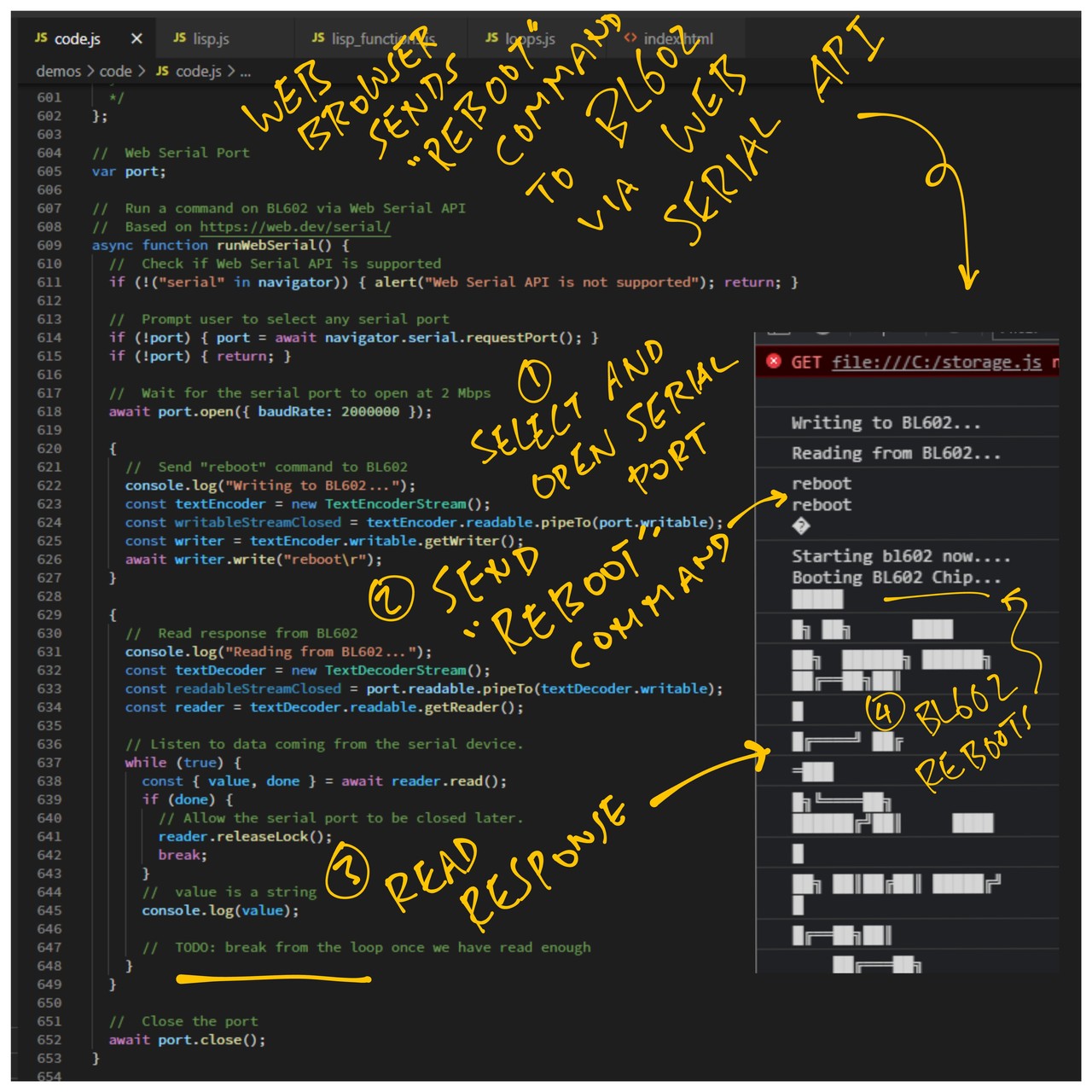This screenshot has width=1092, height=1092.
Task: Click the JS file icon in breadcrumb
Action: (162, 72)
